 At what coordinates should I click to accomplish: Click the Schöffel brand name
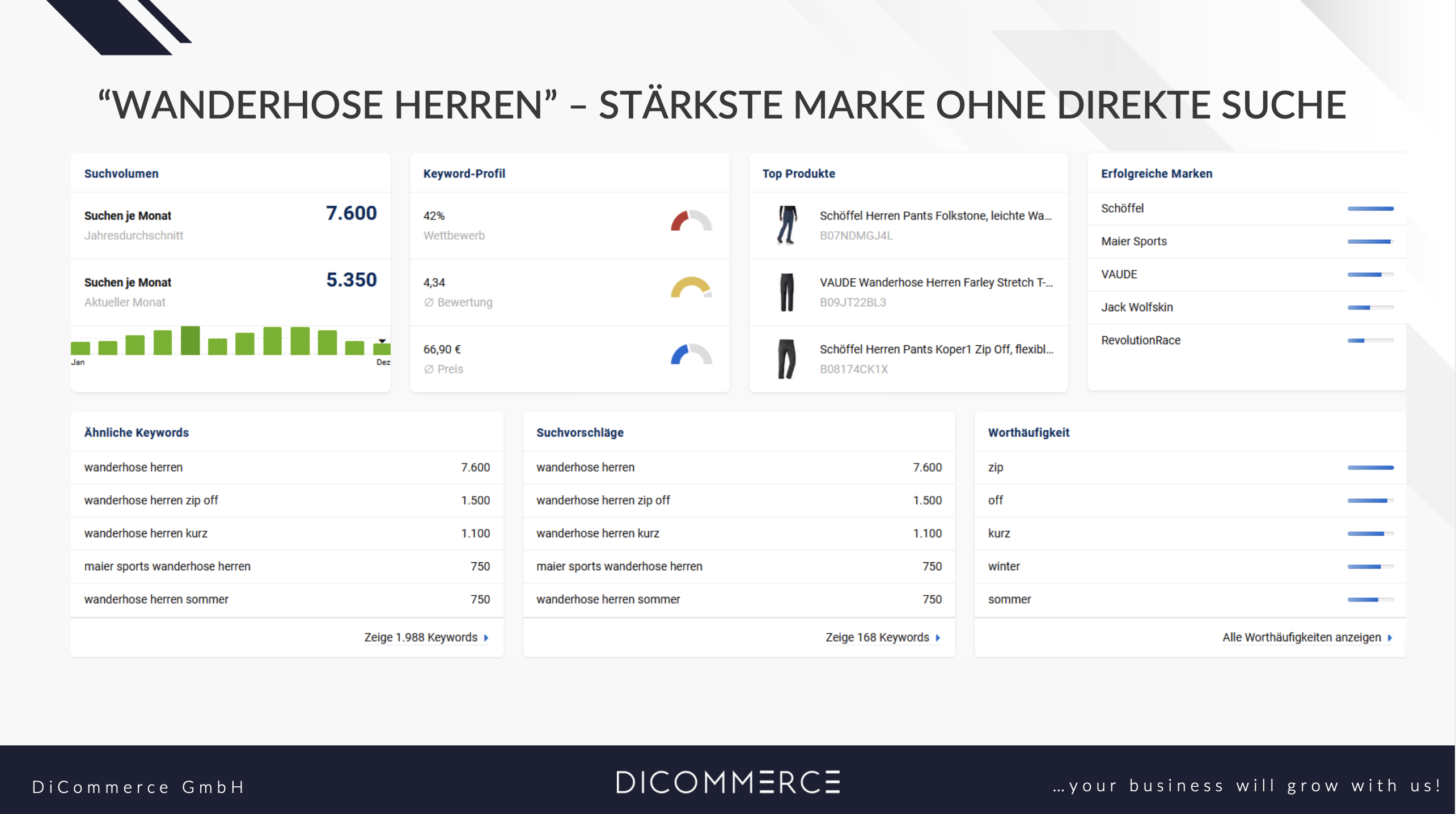click(x=1122, y=208)
